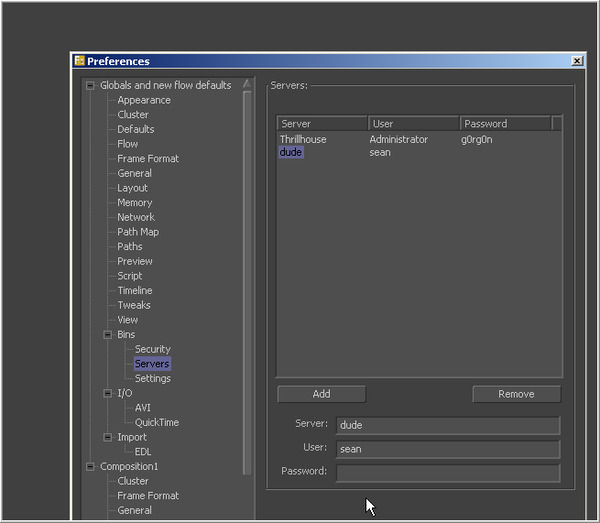Select Network preferences item
The image size is (600, 523).
point(136,217)
